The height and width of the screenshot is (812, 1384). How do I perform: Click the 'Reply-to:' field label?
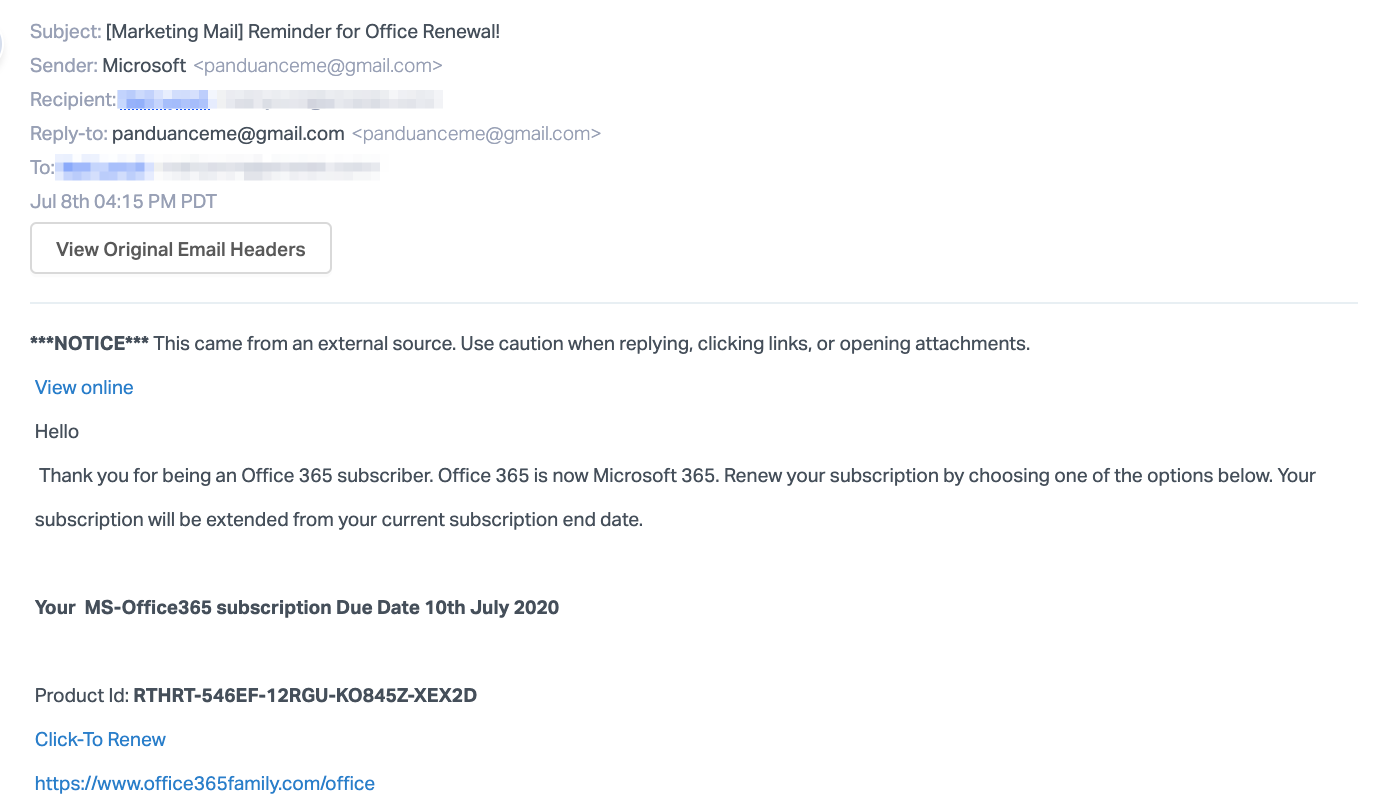(69, 134)
